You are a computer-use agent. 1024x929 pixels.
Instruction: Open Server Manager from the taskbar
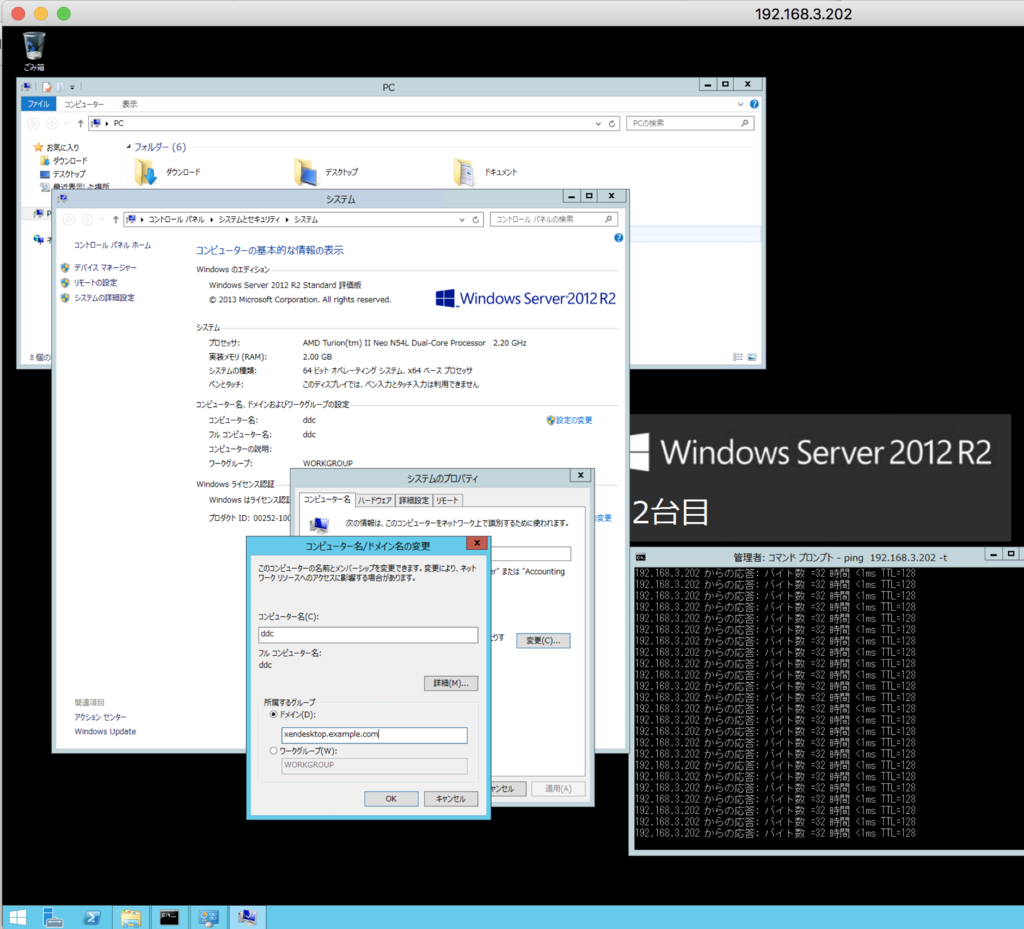click(x=53, y=917)
